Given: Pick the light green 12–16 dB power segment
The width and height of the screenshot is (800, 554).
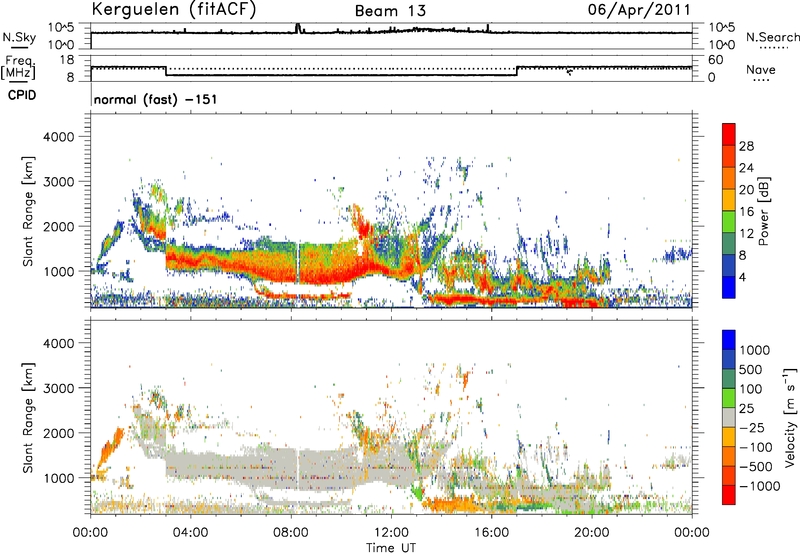Looking at the screenshot, I should (x=729, y=221).
